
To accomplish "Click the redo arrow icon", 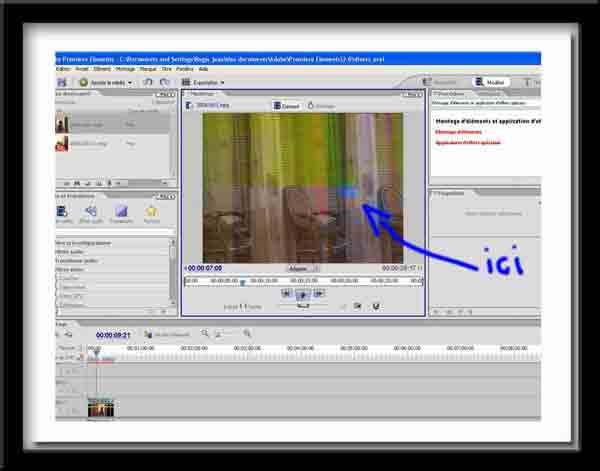I will (165, 82).
